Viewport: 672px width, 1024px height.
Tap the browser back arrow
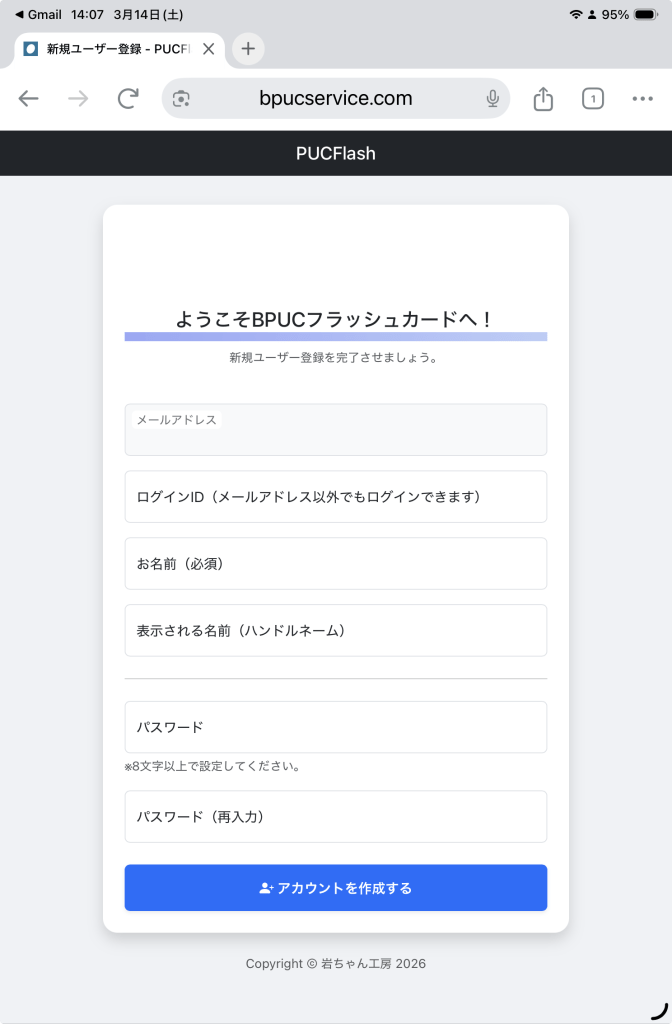click(28, 98)
